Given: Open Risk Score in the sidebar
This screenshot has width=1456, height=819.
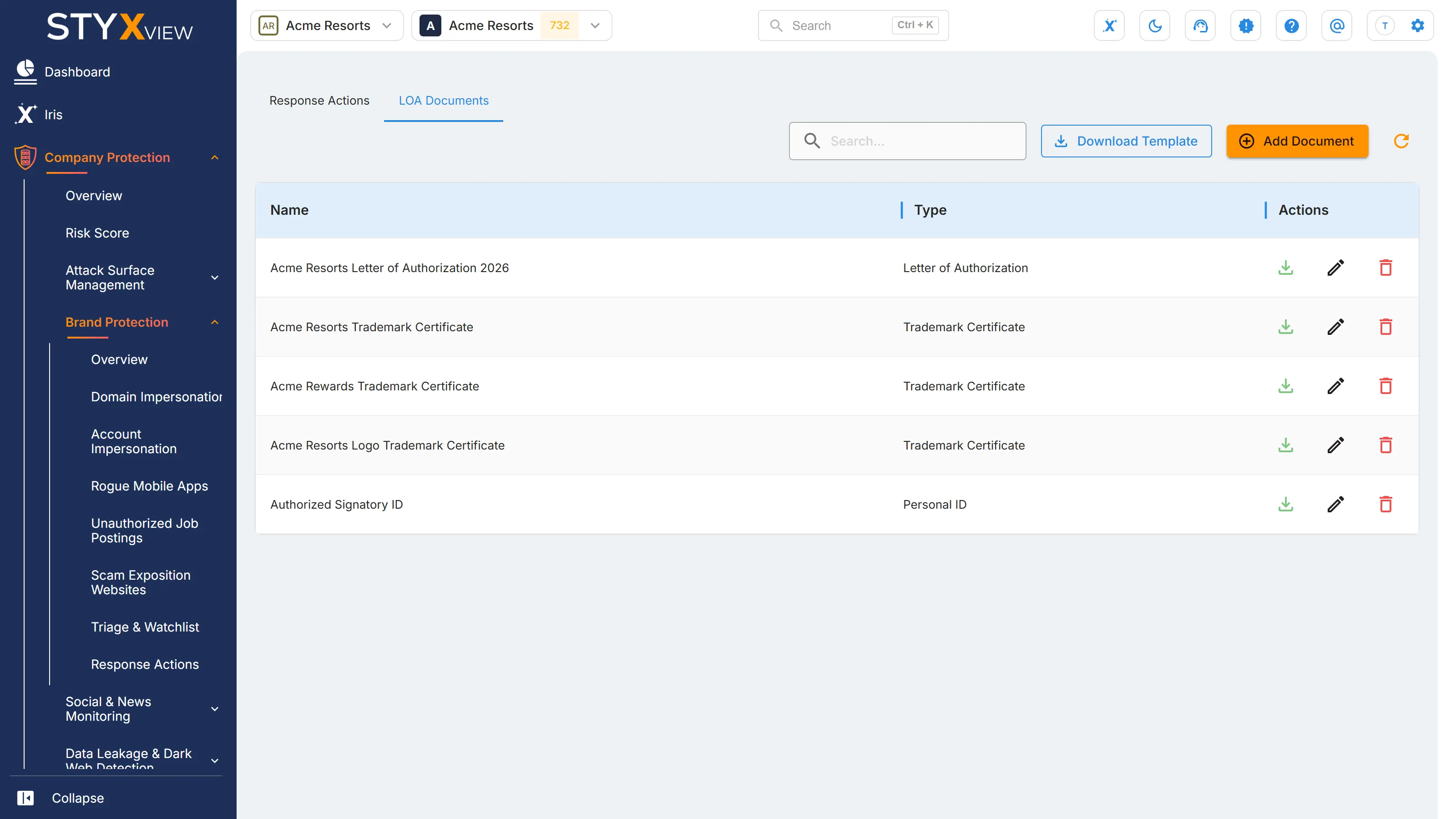Looking at the screenshot, I should pos(97,233).
